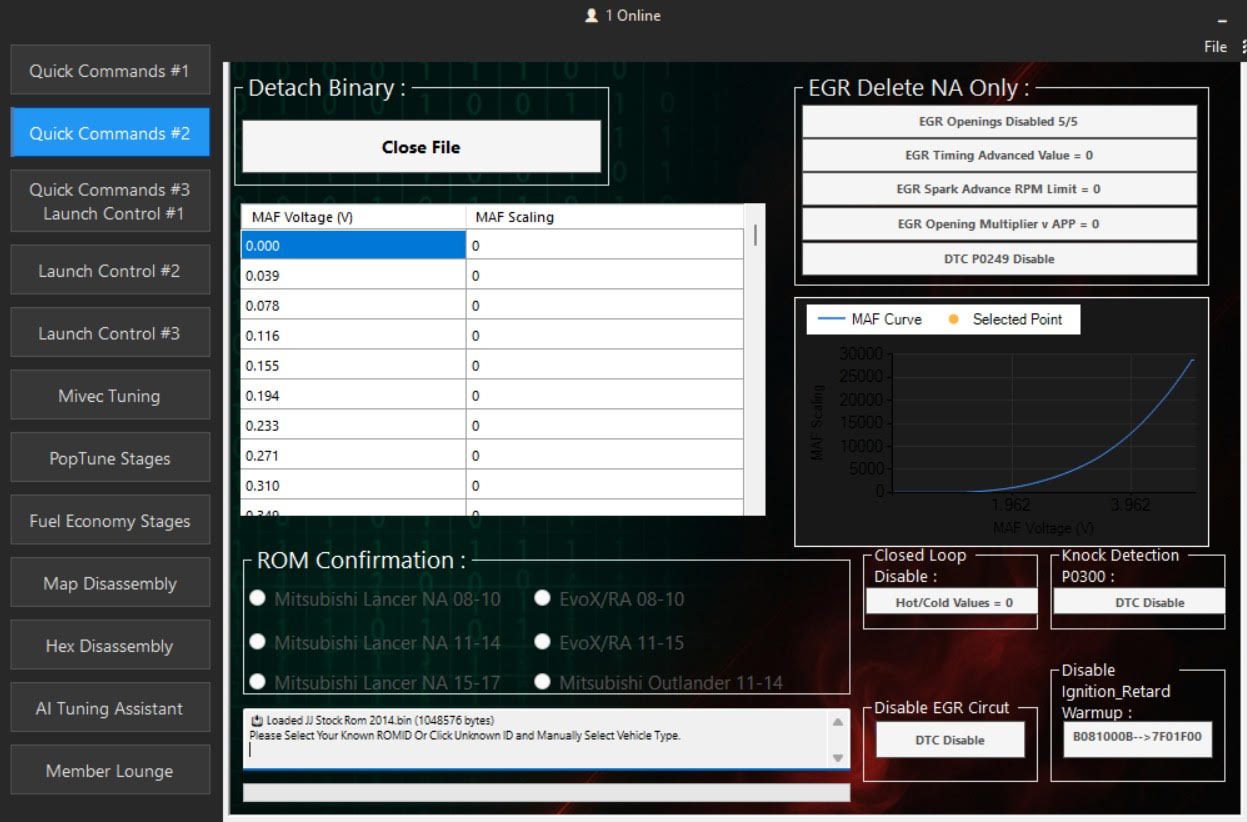Select the 0.000 MAF Voltage cell

353,245
